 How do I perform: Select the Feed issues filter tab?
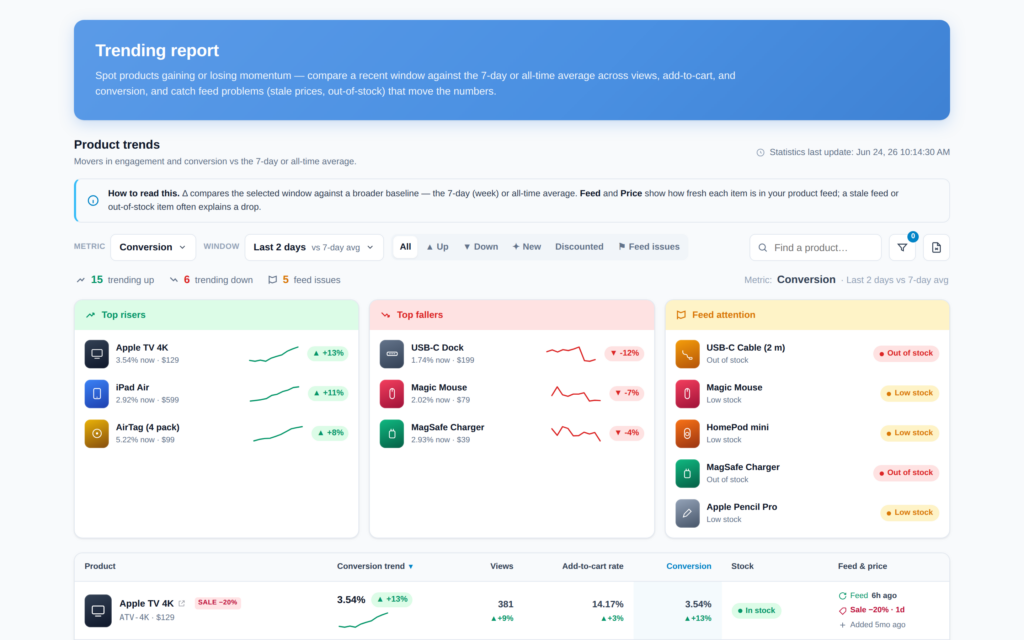click(649, 247)
